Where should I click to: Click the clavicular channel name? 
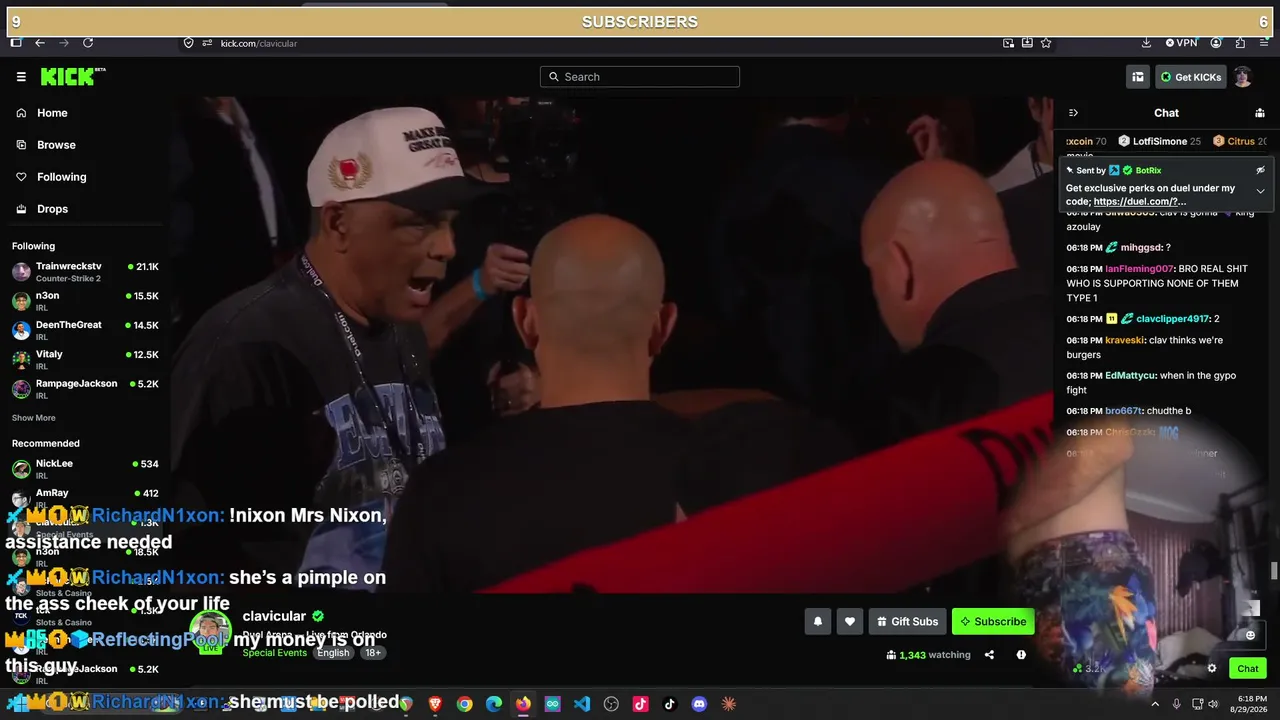pyautogui.click(x=274, y=616)
